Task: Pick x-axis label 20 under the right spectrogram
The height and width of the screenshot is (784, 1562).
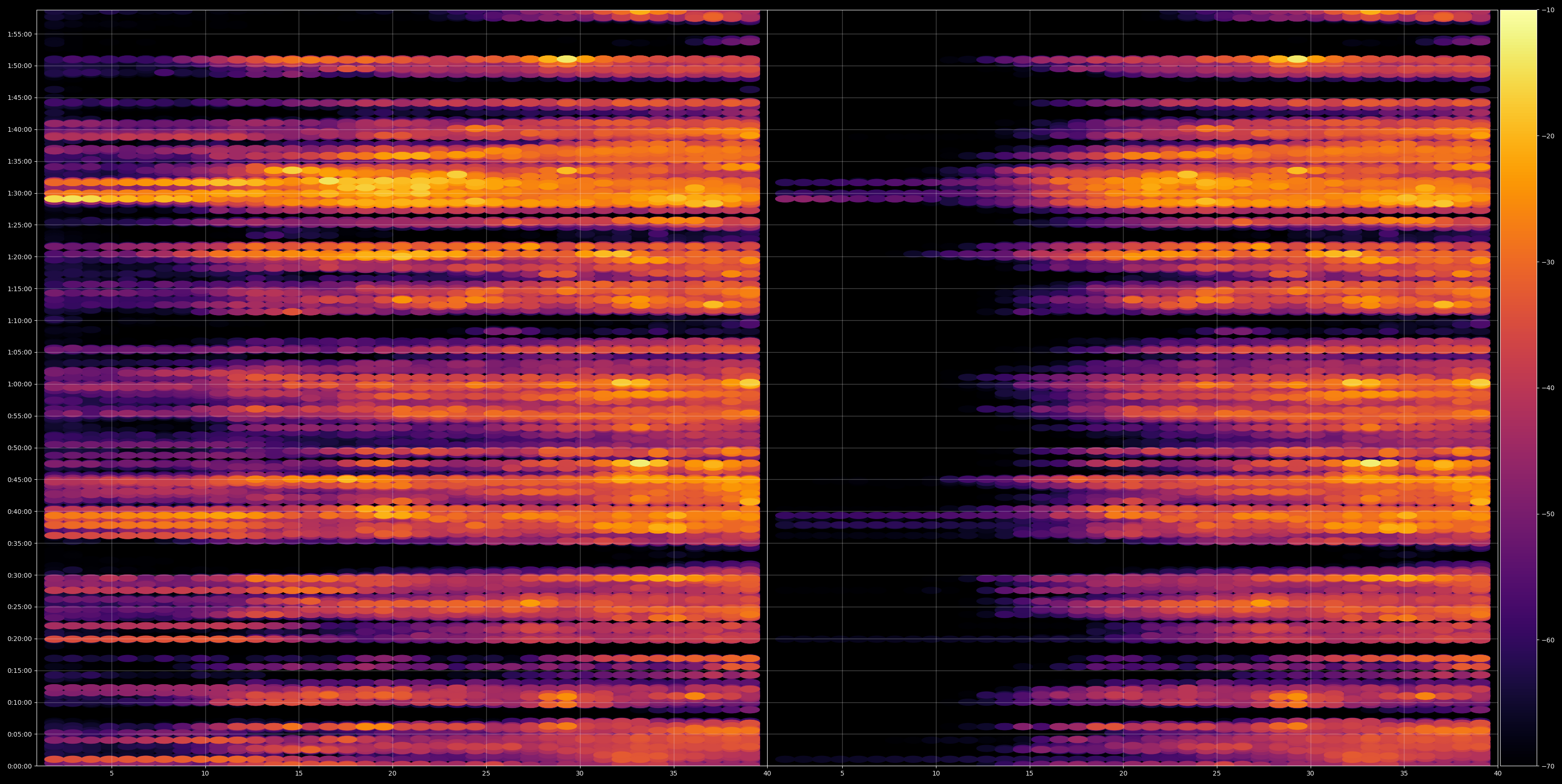Action: click(x=1123, y=773)
